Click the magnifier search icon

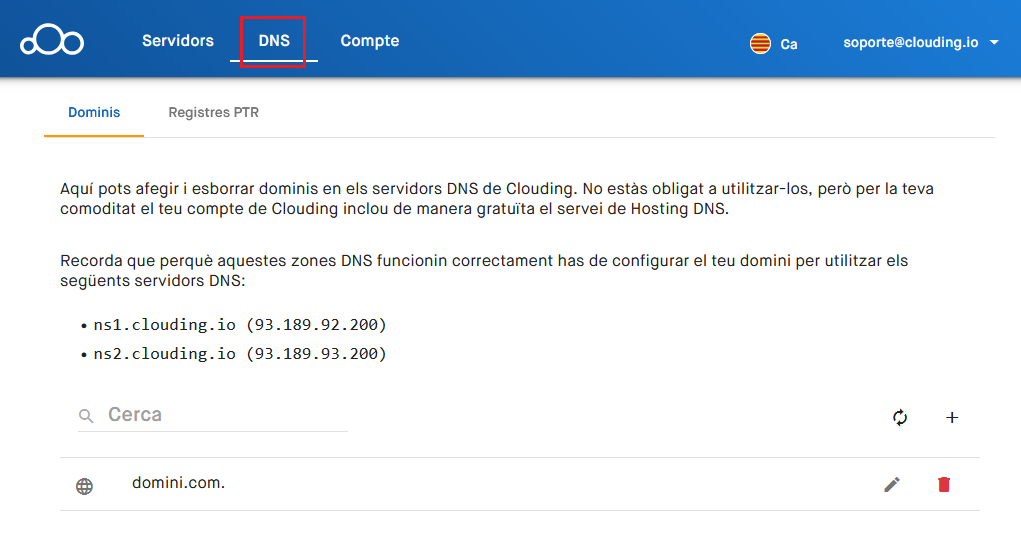pos(86,416)
